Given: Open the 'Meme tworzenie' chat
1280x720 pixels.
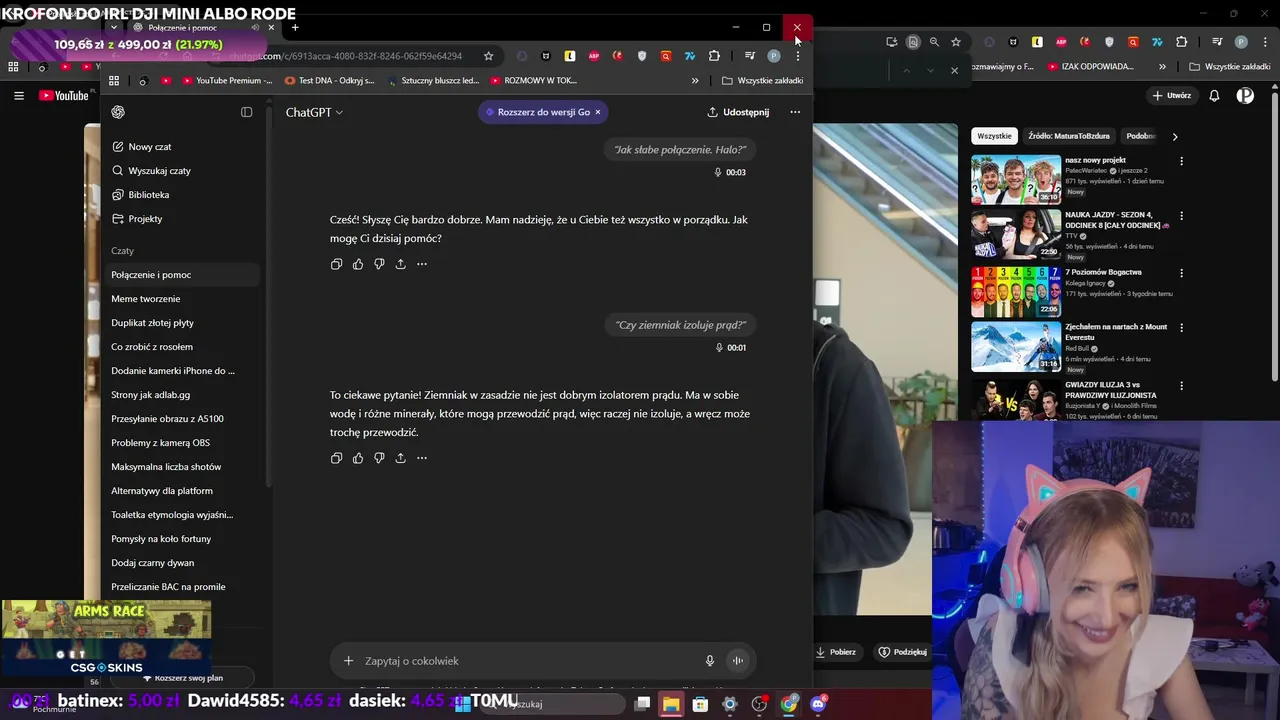Looking at the screenshot, I should pos(146,299).
